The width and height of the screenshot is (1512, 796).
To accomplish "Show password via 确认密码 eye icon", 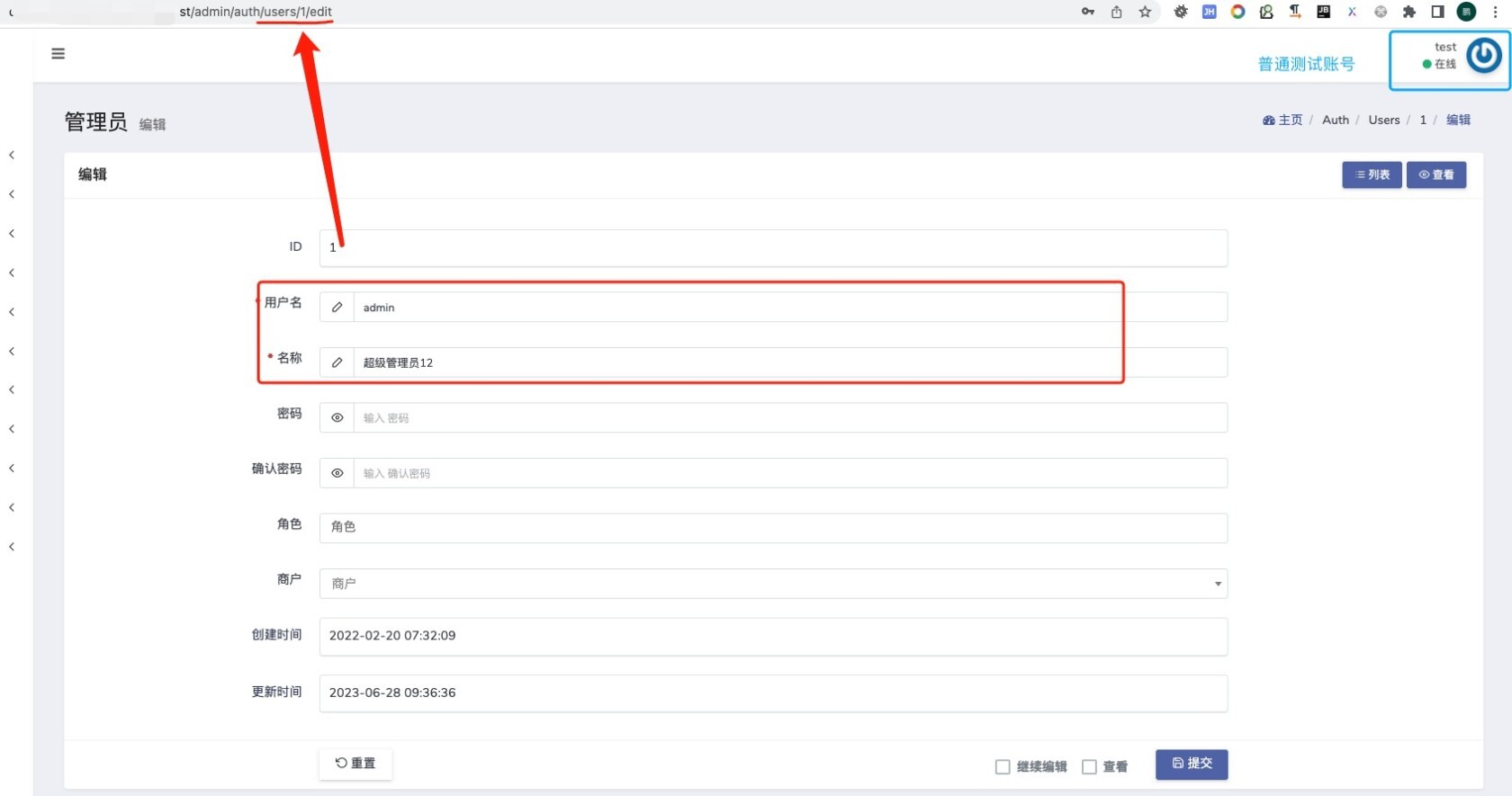I will [337, 473].
